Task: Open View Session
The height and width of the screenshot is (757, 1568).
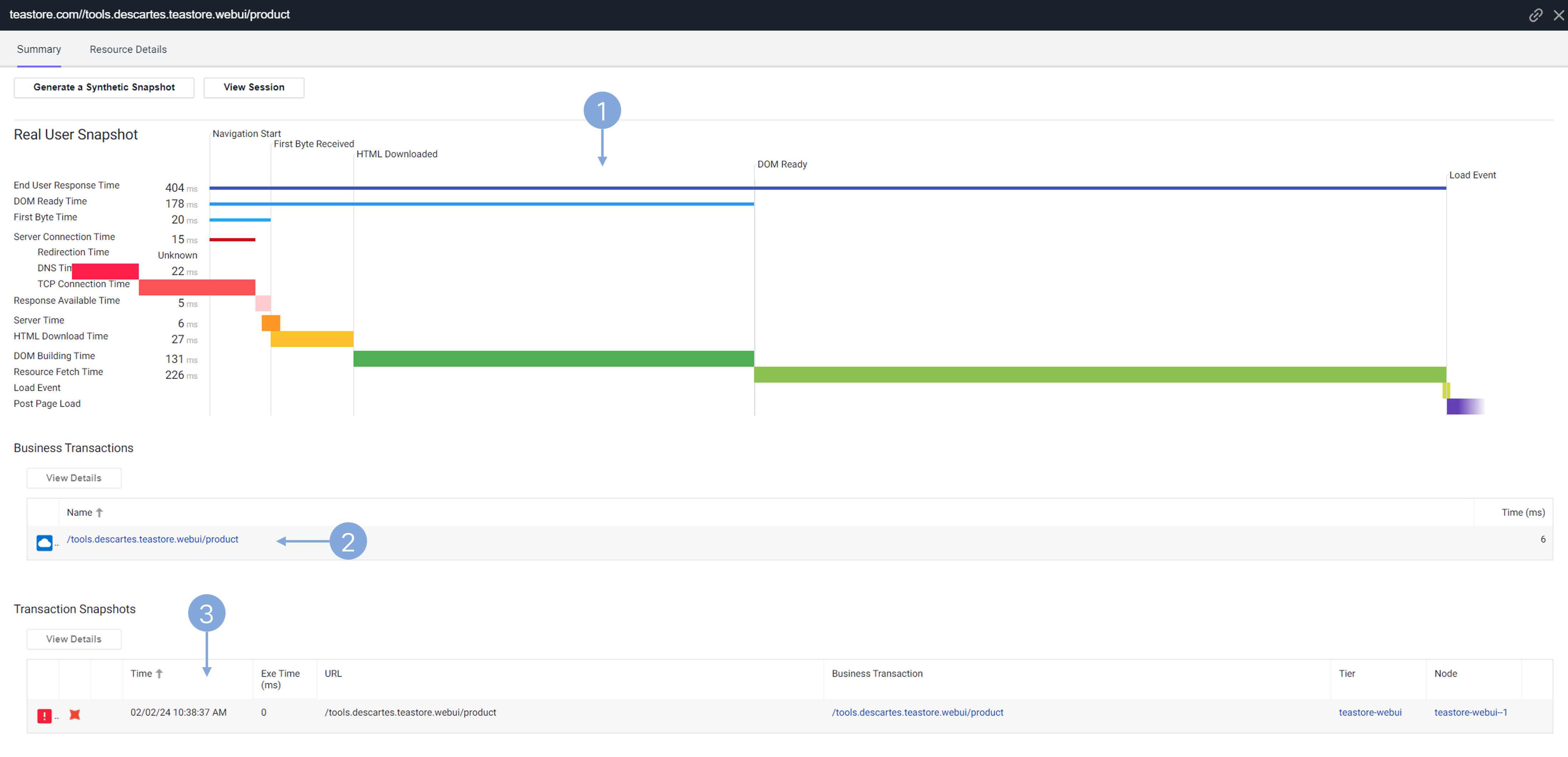Action: coord(254,87)
